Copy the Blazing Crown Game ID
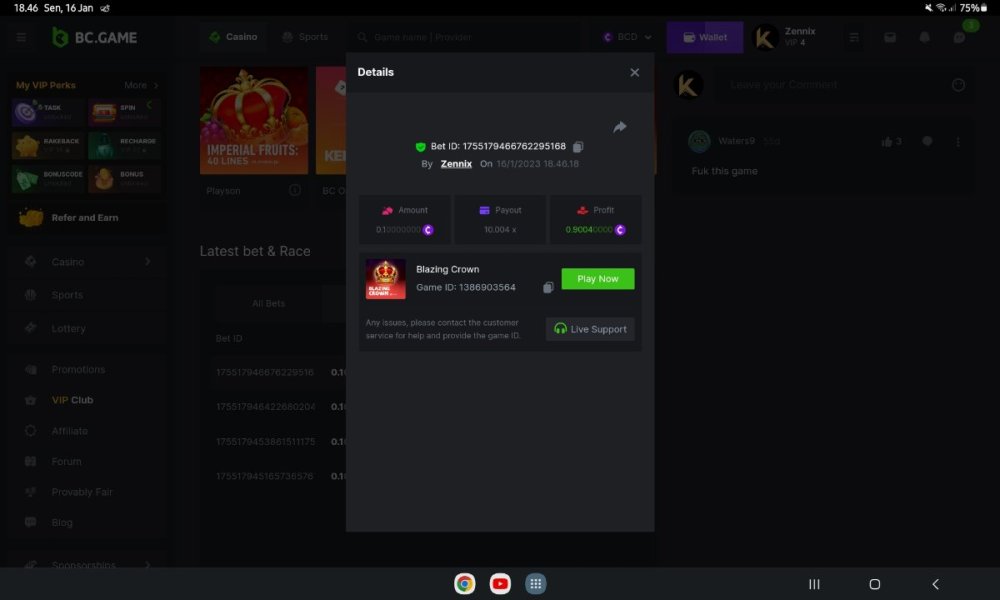1000x600 pixels. pos(548,288)
